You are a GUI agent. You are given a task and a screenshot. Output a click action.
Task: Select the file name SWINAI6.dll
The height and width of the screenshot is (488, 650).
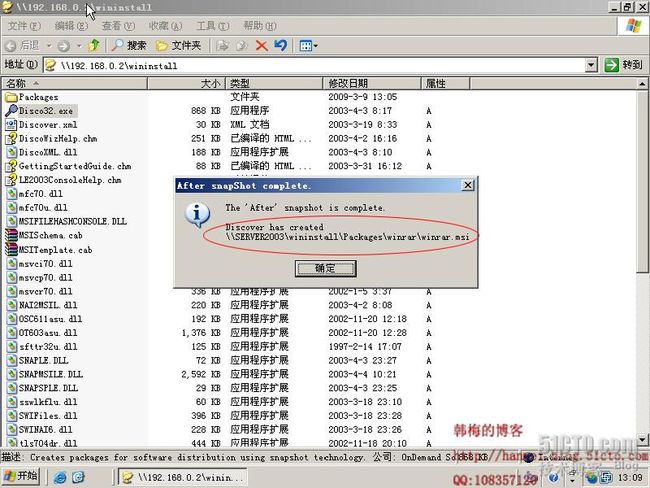point(45,430)
